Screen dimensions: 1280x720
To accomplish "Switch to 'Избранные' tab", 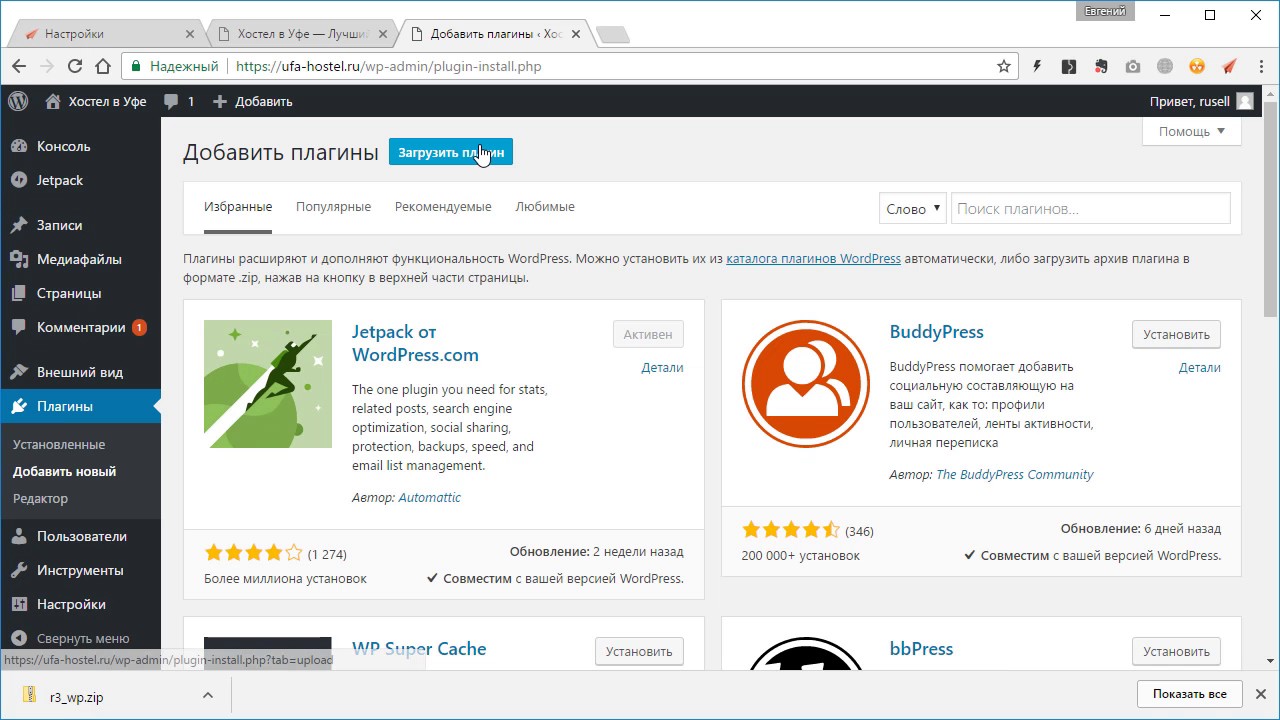I will 238,207.
